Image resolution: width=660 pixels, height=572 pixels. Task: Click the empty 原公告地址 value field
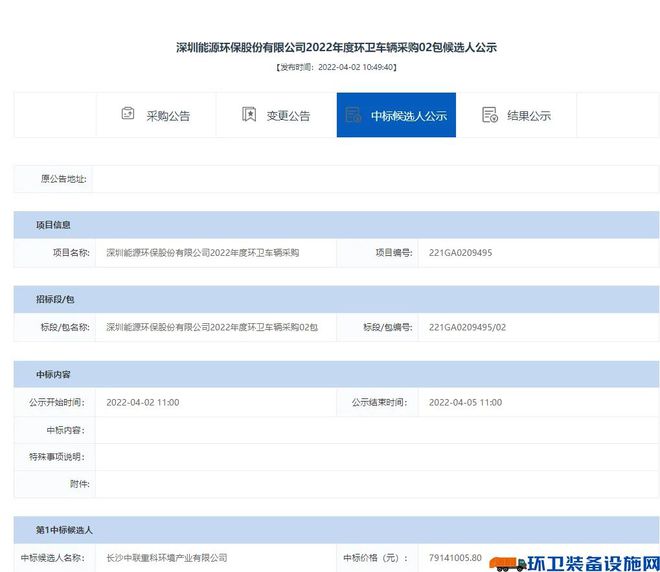[375, 179]
